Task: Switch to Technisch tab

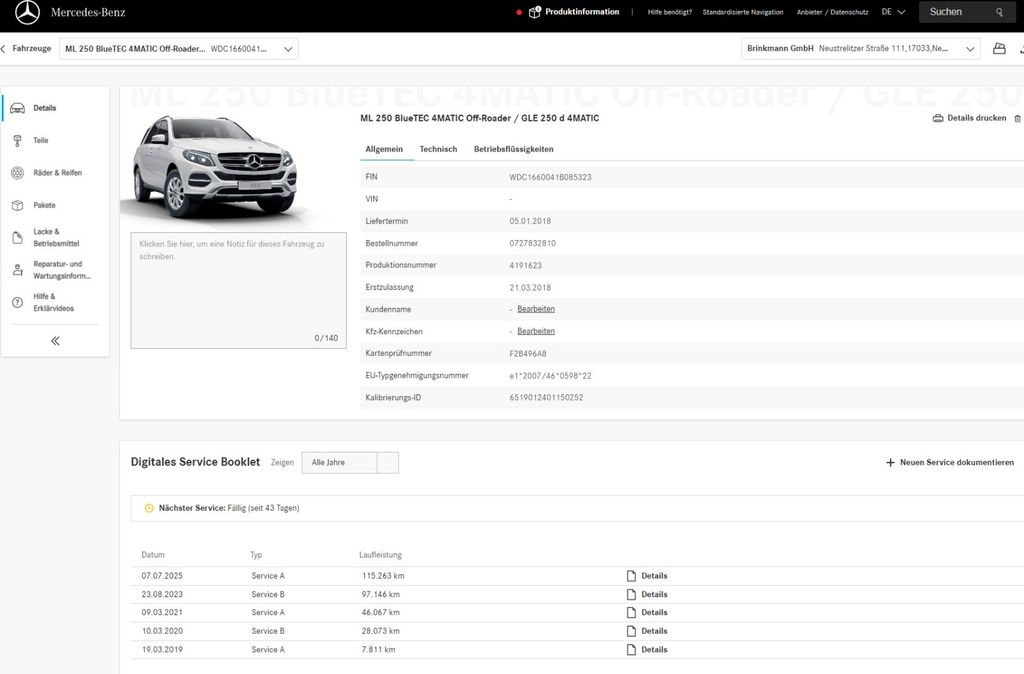Action: 438,149
